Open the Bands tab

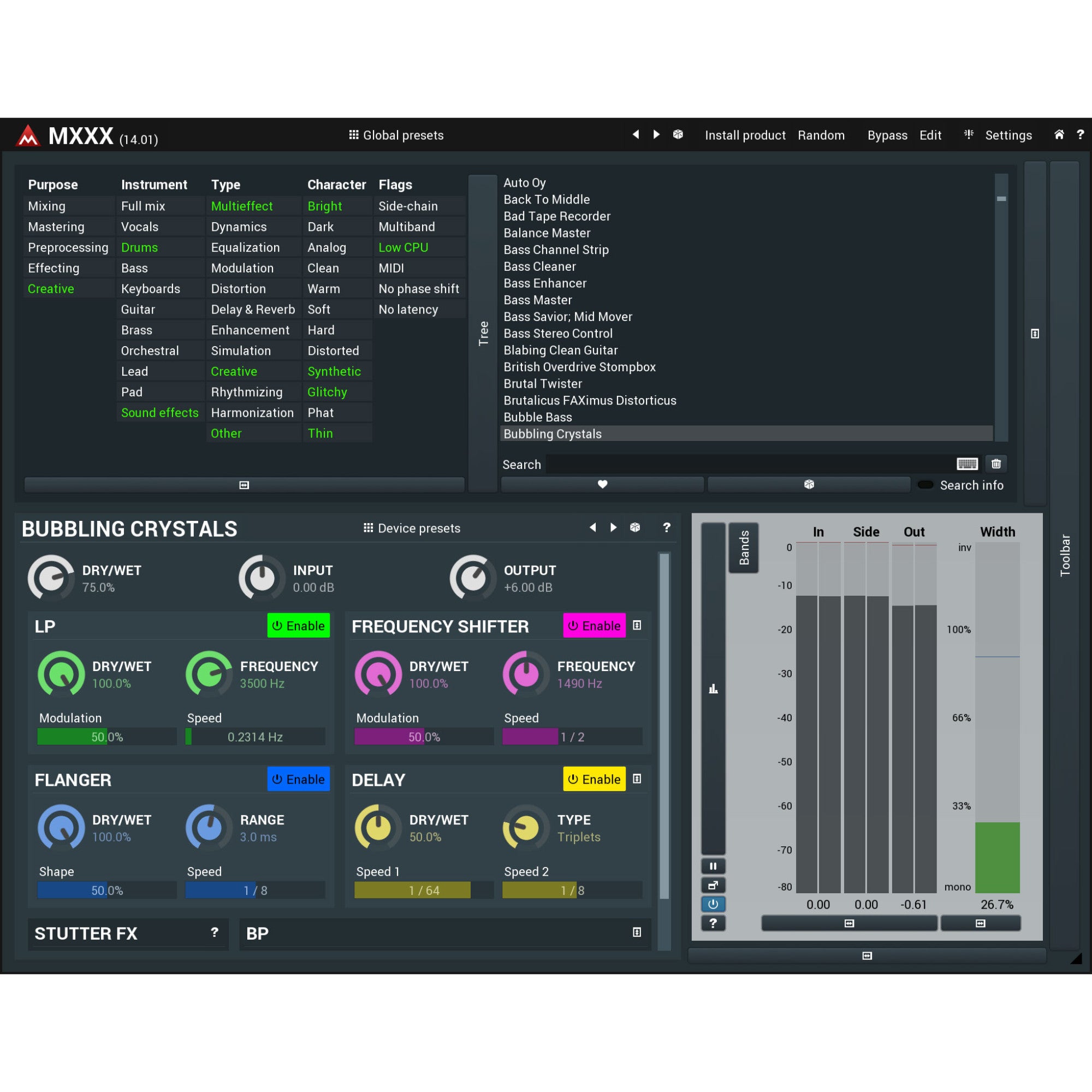tap(744, 548)
